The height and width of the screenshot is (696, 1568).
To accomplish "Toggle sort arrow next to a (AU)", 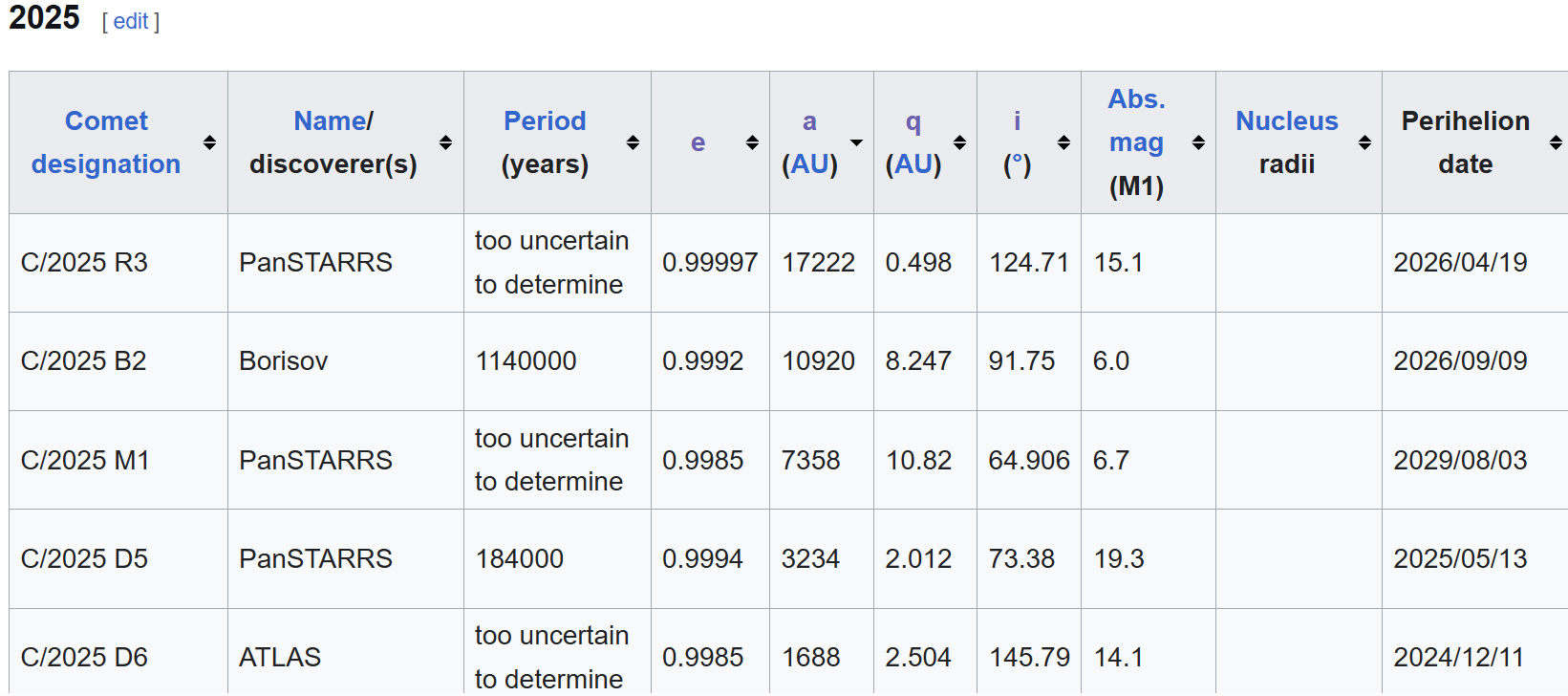I will [856, 142].
